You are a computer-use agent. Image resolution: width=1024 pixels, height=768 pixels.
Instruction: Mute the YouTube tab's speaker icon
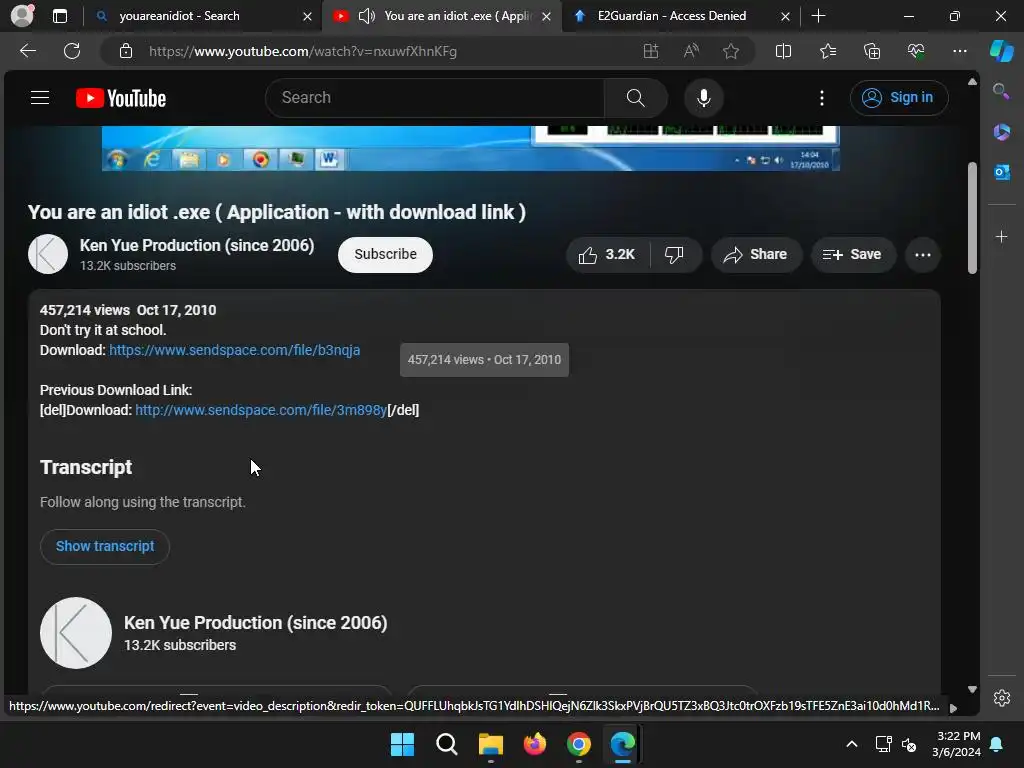tap(367, 16)
